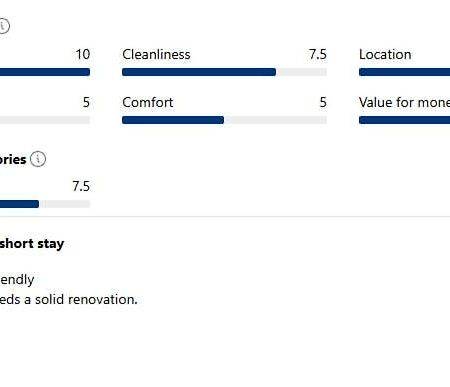Click the gray bar scored 5 at left
This screenshot has height=387, width=450.
tap(45, 120)
